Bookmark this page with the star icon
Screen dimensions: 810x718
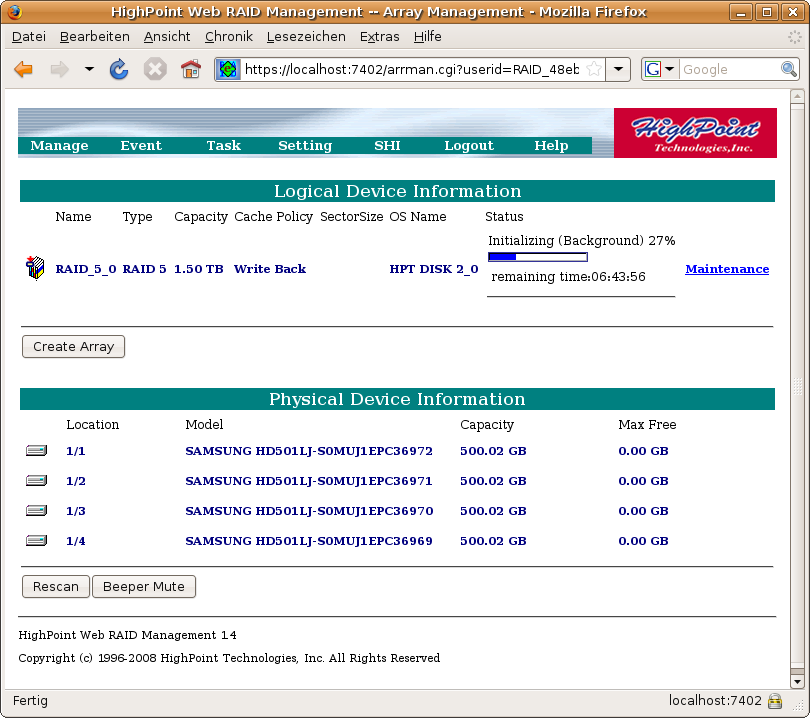click(594, 69)
